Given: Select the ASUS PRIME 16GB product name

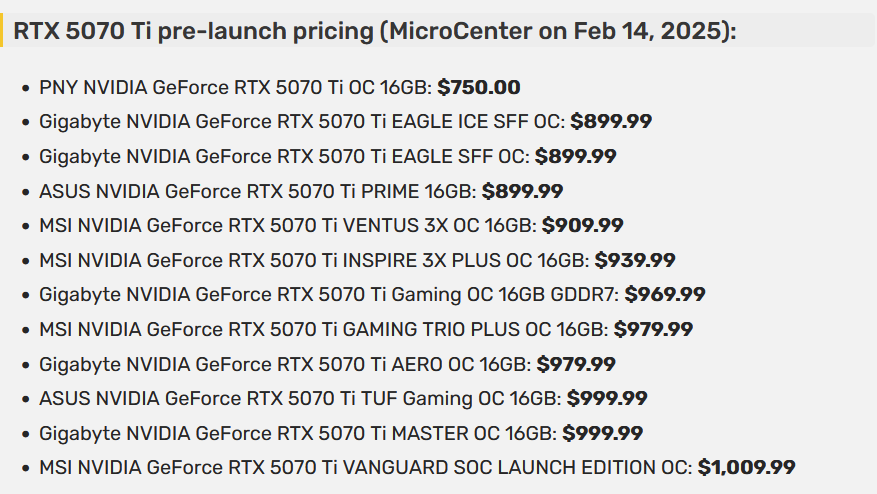Looking at the screenshot, I should point(257,191).
